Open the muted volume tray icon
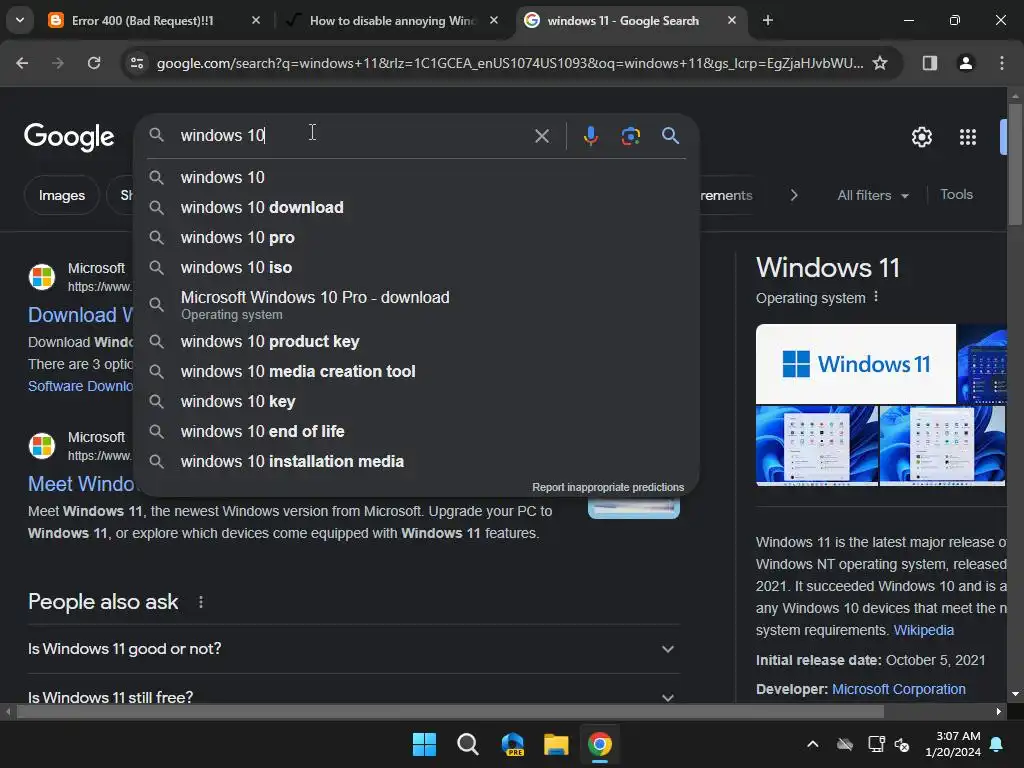 point(902,744)
